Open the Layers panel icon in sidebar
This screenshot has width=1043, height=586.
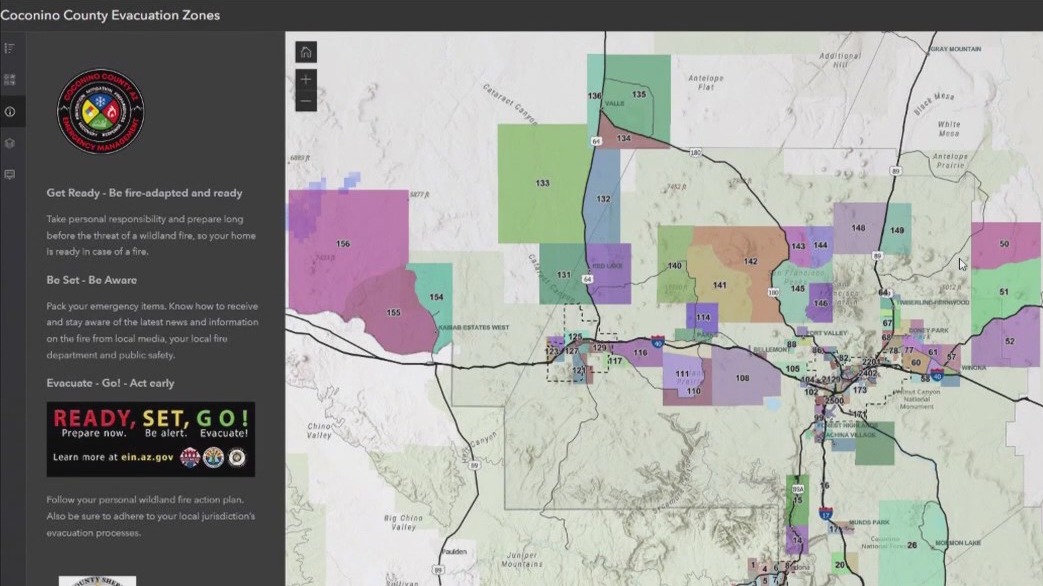(10, 79)
